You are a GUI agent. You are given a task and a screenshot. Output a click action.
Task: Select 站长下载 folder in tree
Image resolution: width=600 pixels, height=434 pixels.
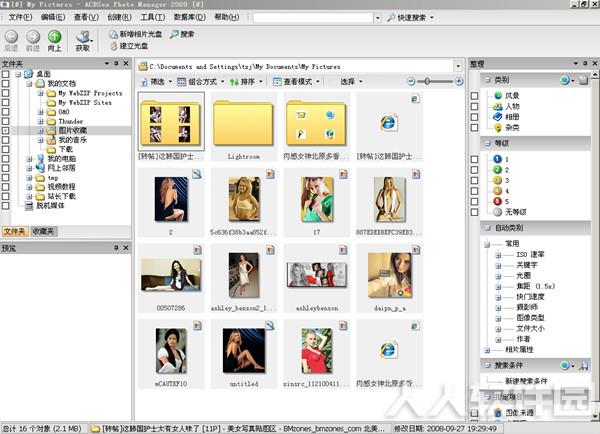pos(61,196)
